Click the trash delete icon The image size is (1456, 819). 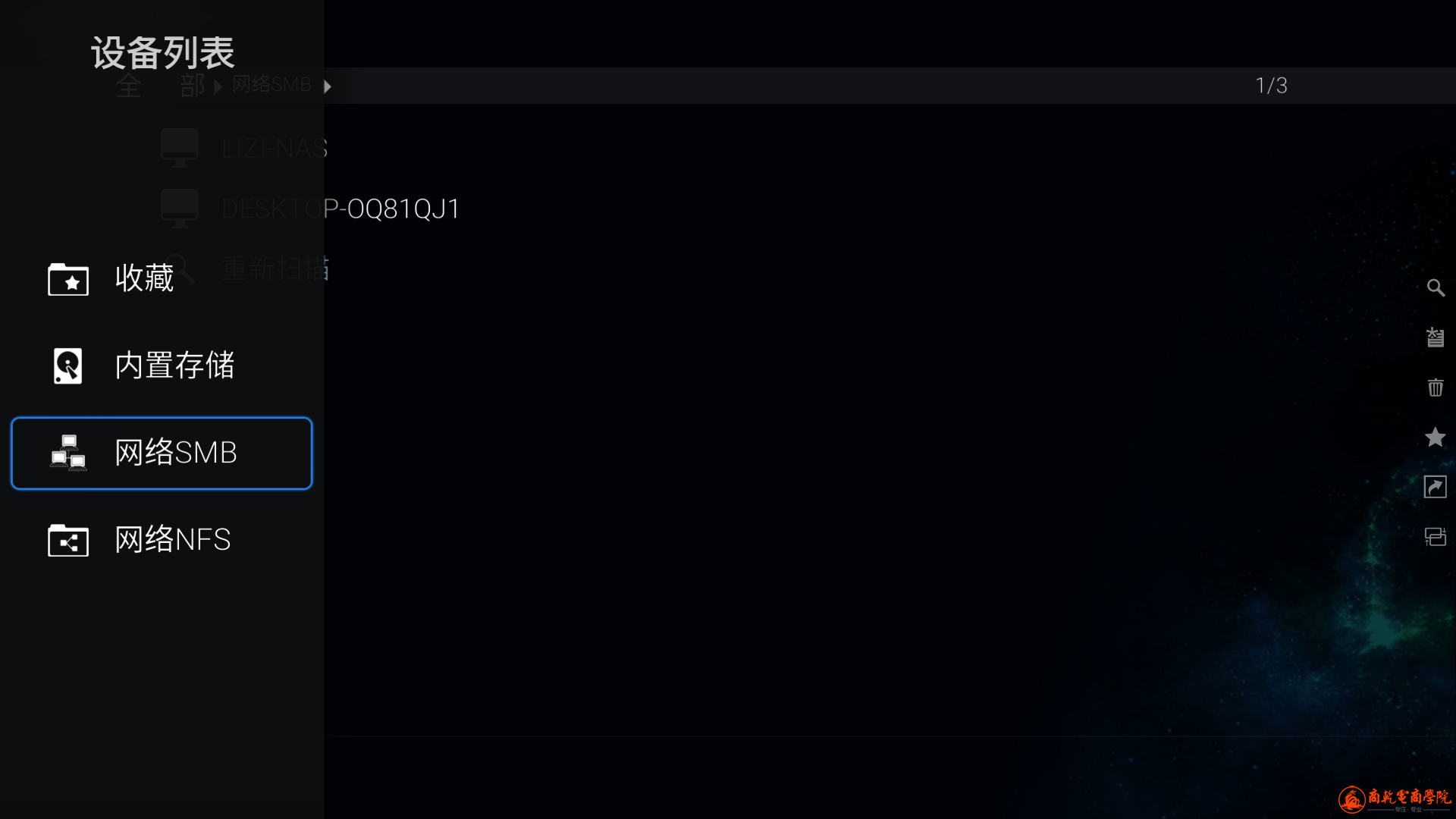pos(1436,388)
